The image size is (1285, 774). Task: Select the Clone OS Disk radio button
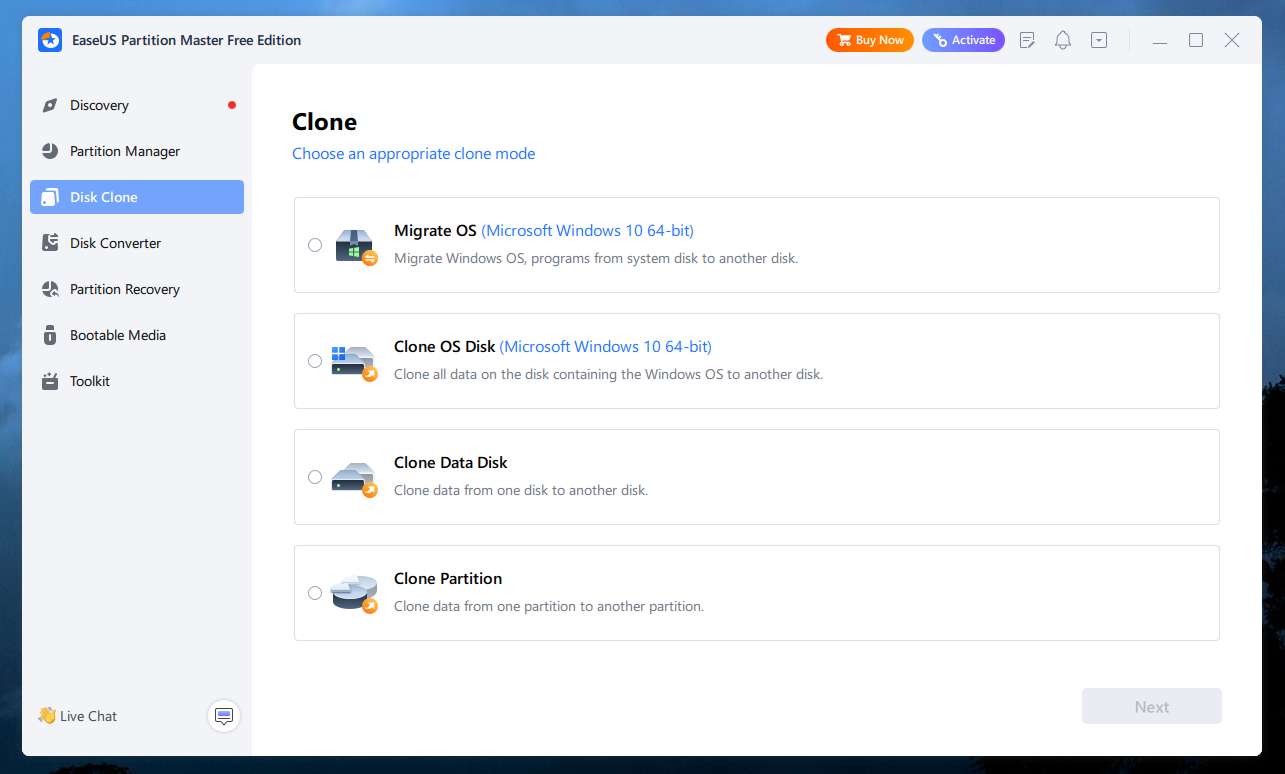(315, 361)
